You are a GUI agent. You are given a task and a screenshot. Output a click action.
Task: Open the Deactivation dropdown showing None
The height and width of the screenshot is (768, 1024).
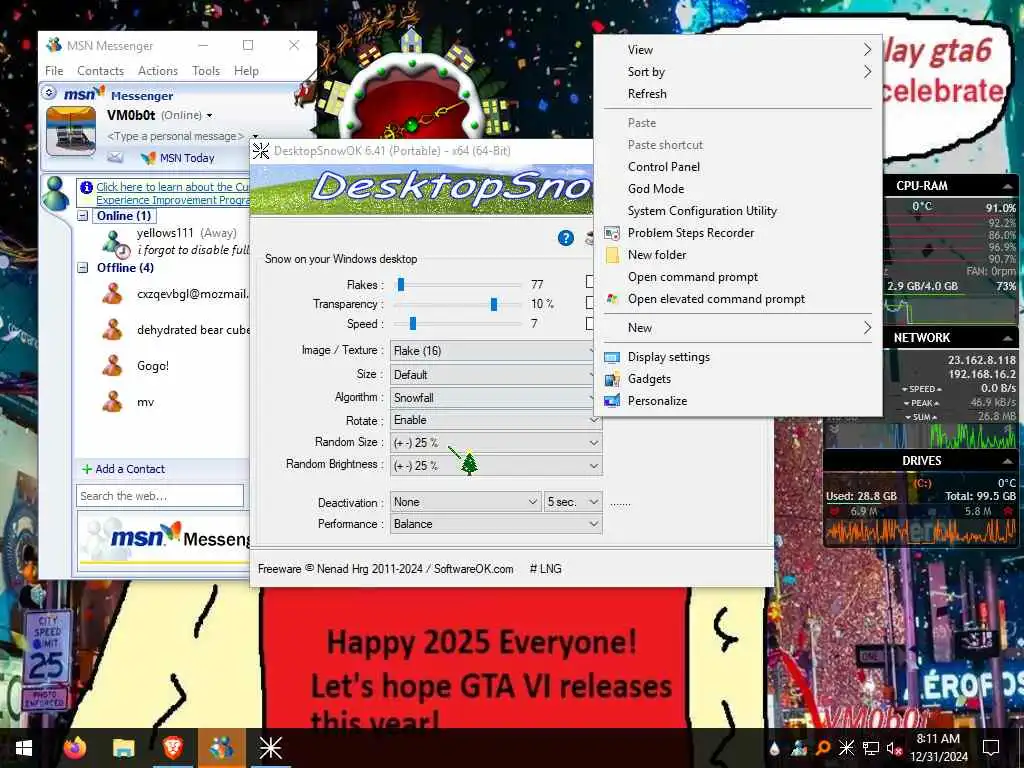tap(466, 502)
